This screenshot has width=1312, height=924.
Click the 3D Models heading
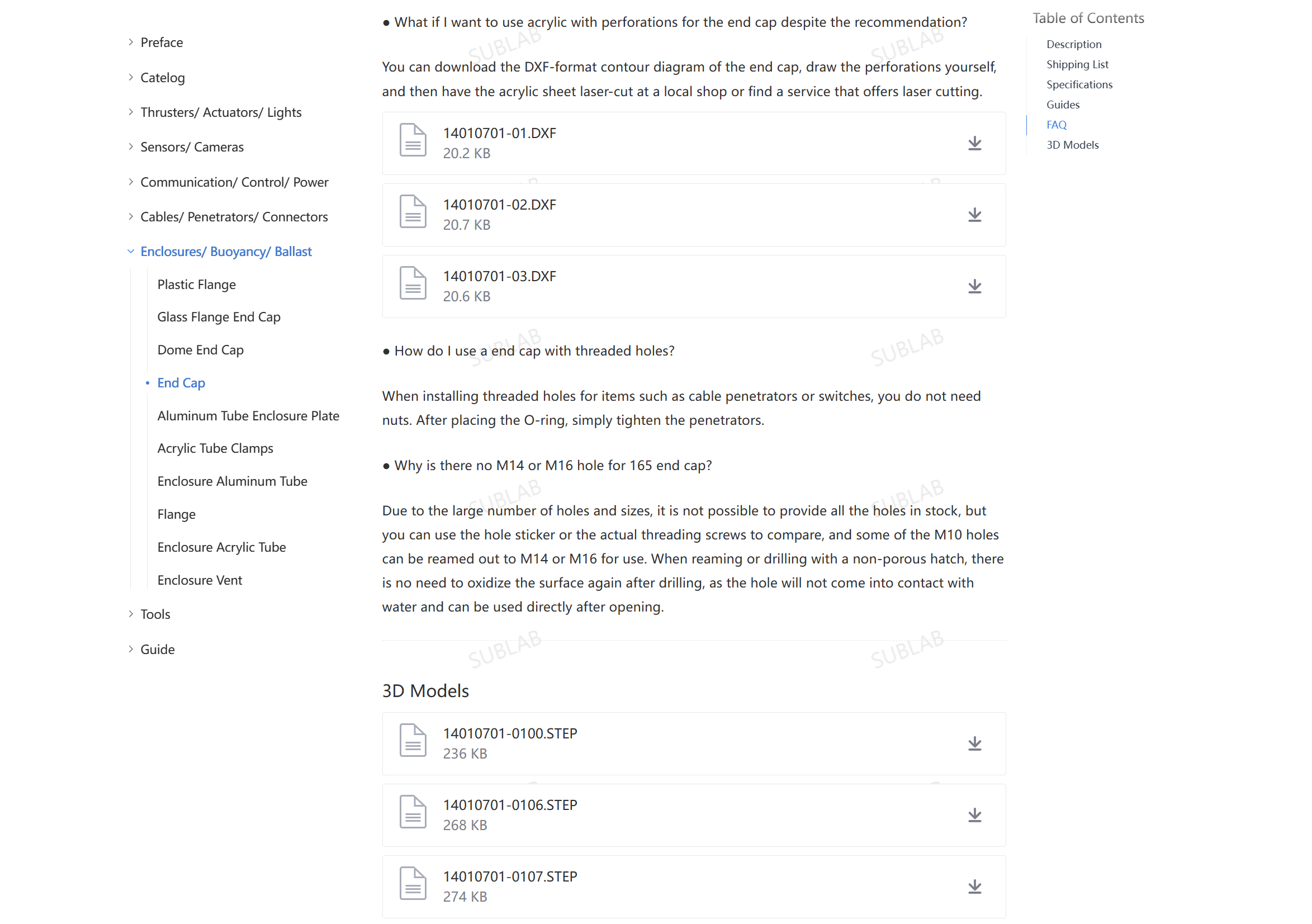425,690
